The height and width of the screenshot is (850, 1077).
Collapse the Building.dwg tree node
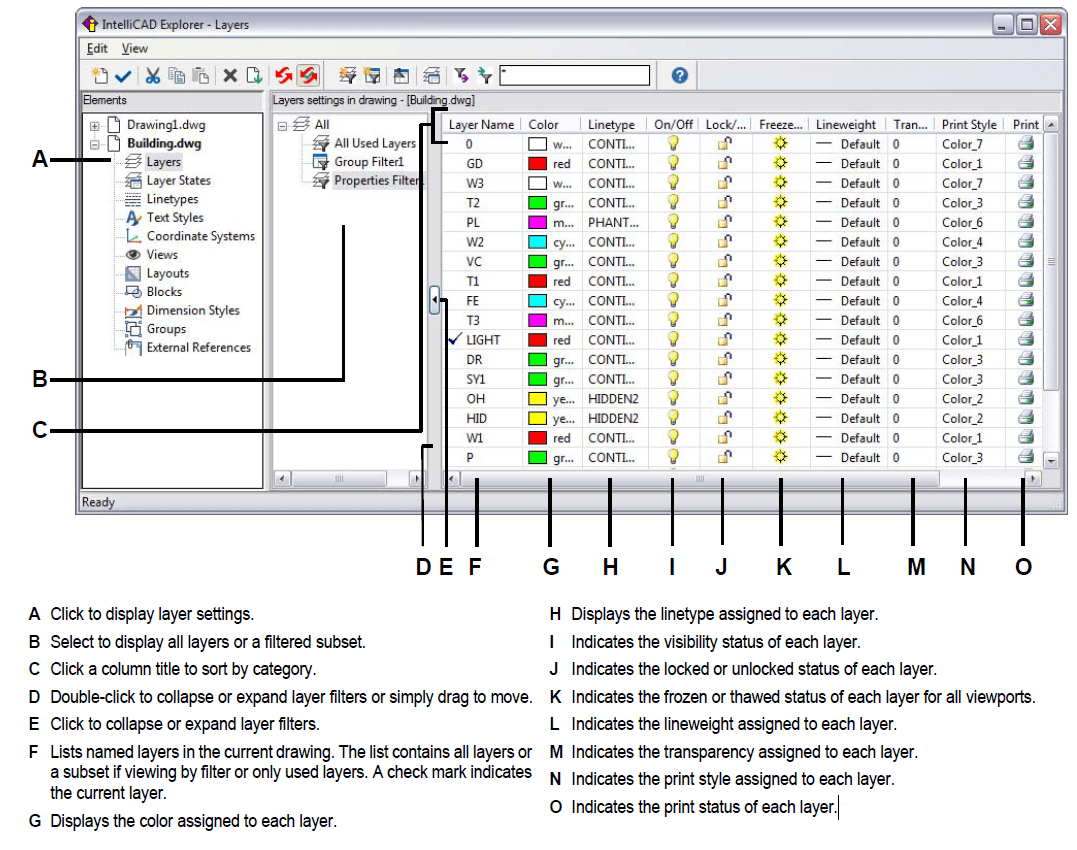point(95,144)
